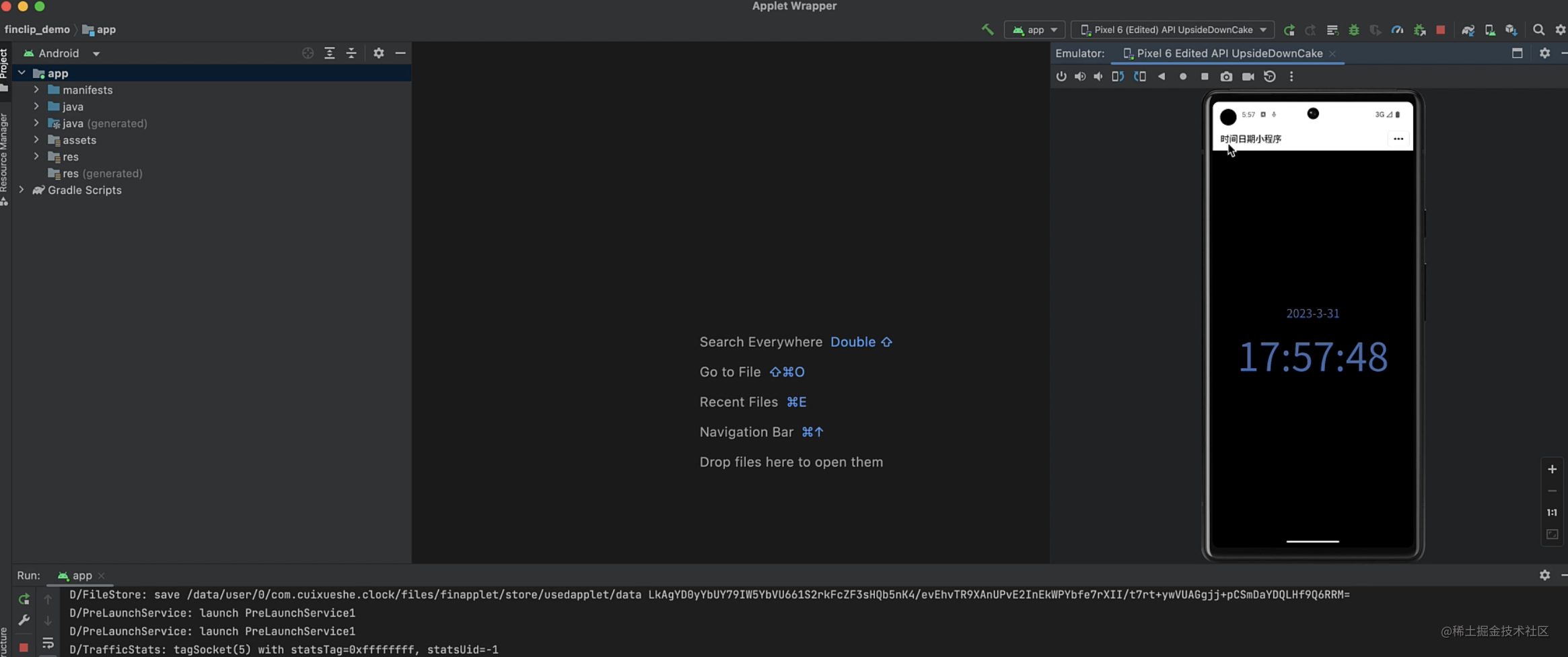Click the emulator volume up icon
The height and width of the screenshot is (657, 1568).
1080,77
